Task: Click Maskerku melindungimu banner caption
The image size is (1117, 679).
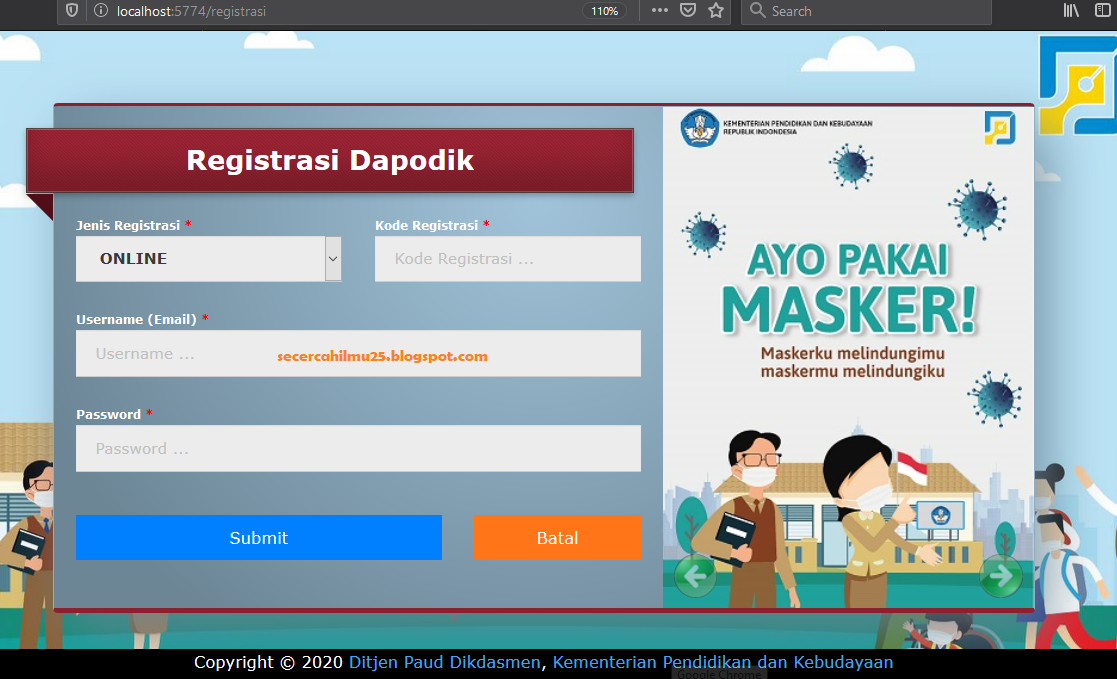Action: pyautogui.click(x=853, y=362)
